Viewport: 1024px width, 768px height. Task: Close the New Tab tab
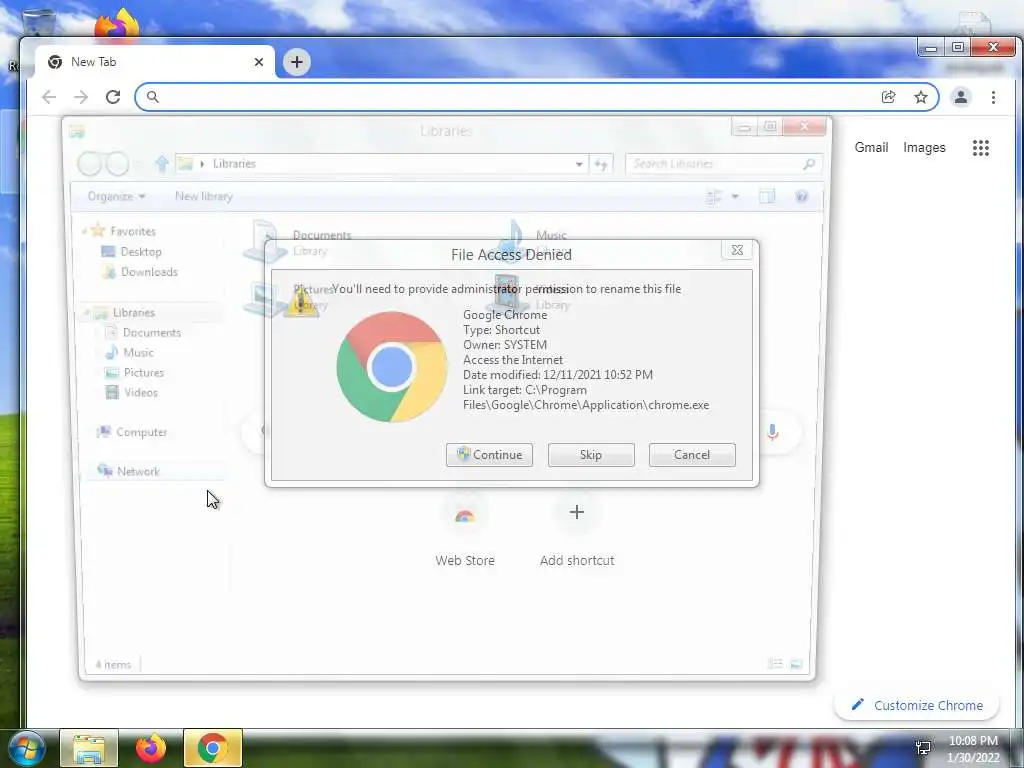tap(259, 62)
